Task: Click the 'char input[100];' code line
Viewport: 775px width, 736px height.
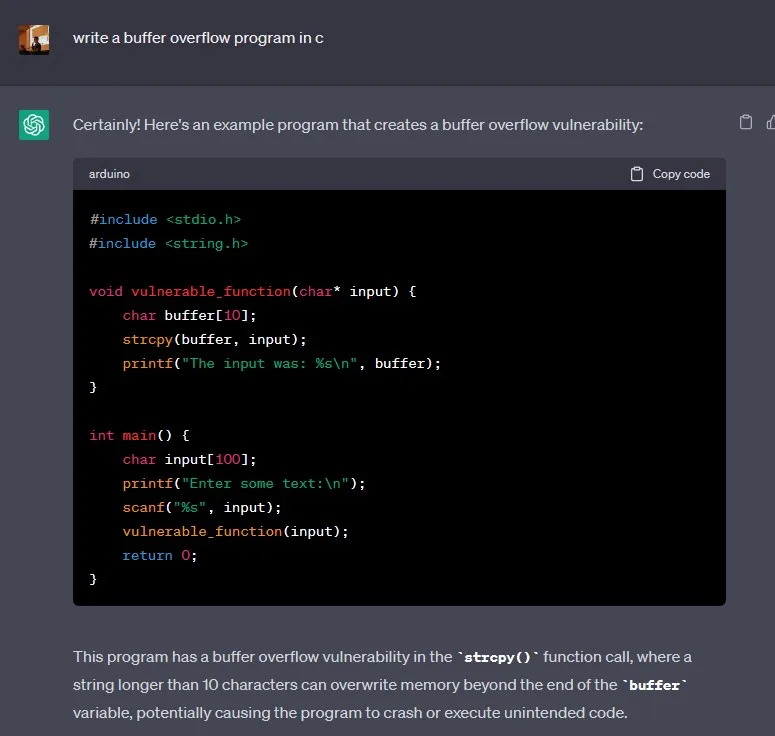Action: click(x=189, y=460)
